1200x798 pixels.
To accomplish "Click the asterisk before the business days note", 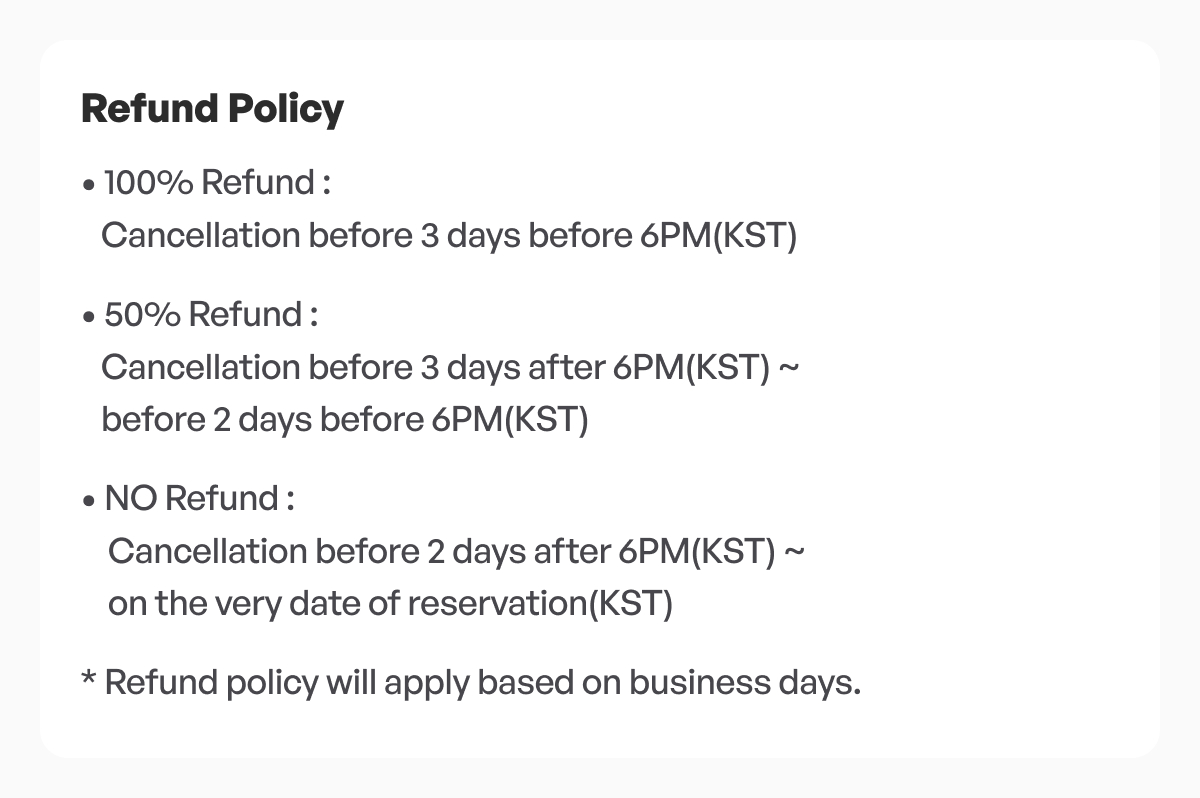I will (88, 678).
